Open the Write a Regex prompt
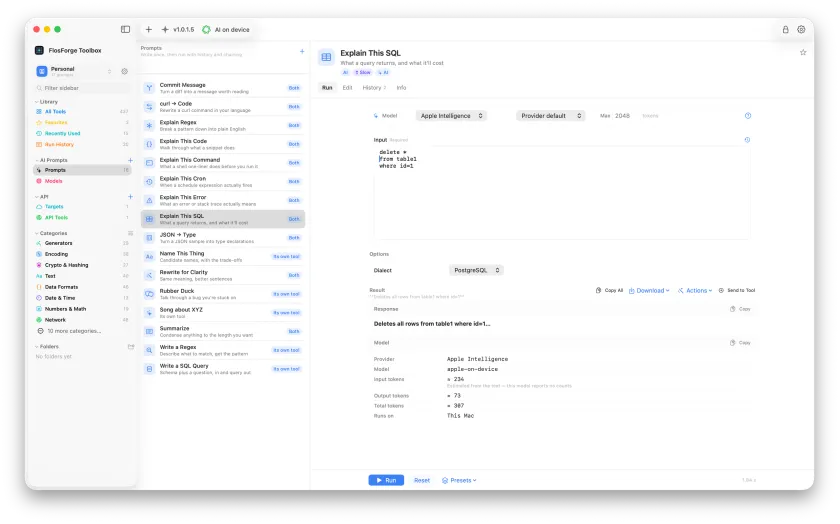Image resolution: width=840 pixels, height=524 pixels. point(223,350)
